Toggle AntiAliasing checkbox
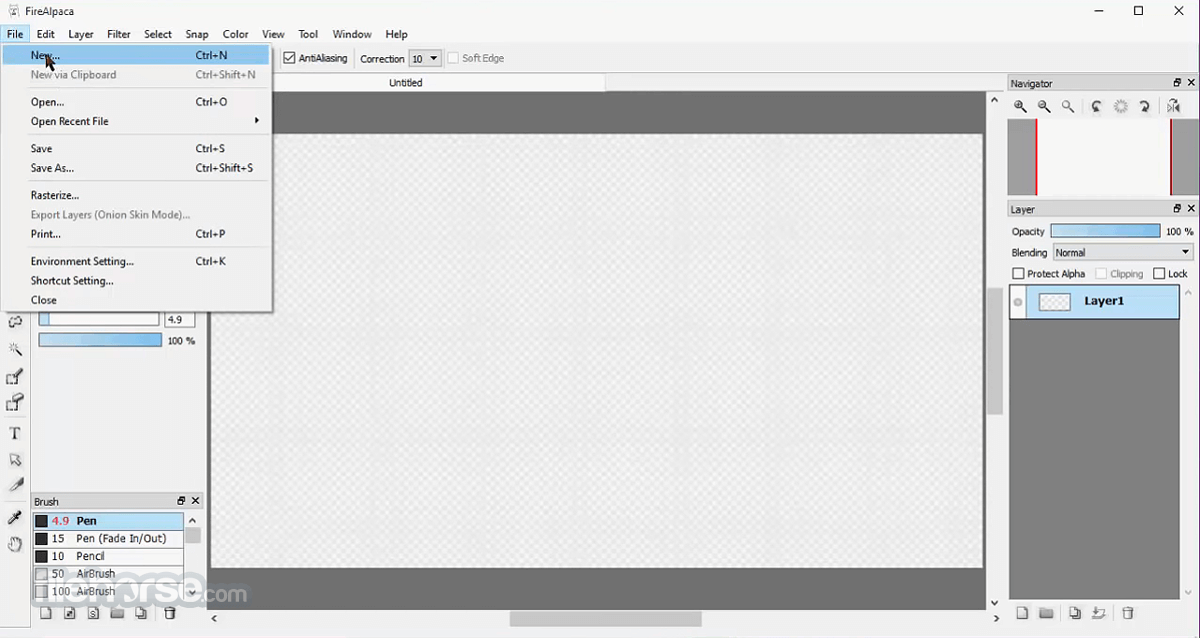The height and width of the screenshot is (638, 1200). pyautogui.click(x=290, y=58)
